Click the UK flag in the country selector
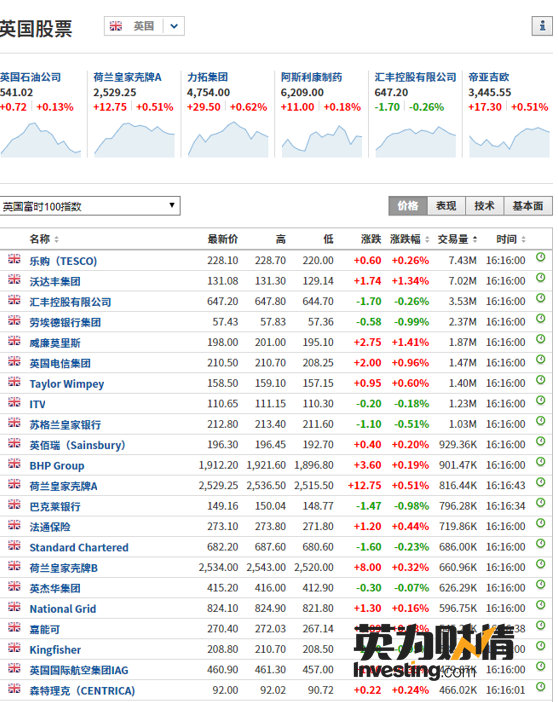 (116, 26)
